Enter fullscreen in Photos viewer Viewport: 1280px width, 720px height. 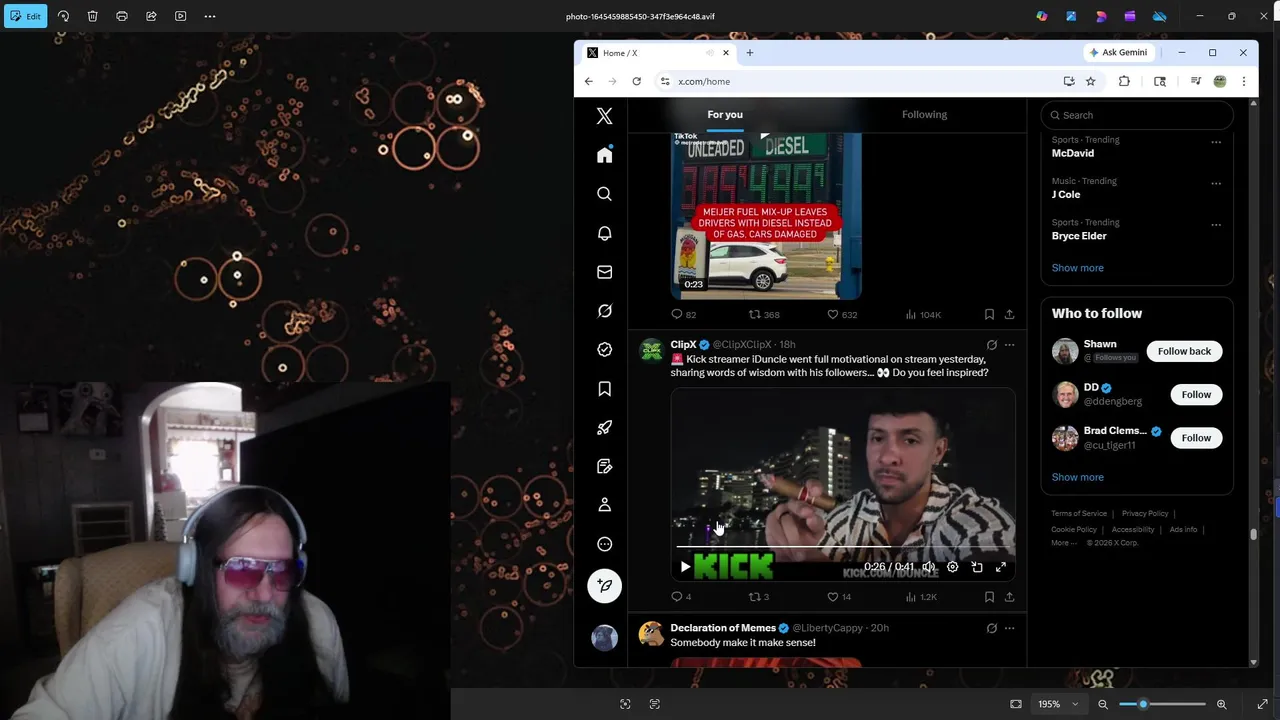pyautogui.click(x=1262, y=704)
